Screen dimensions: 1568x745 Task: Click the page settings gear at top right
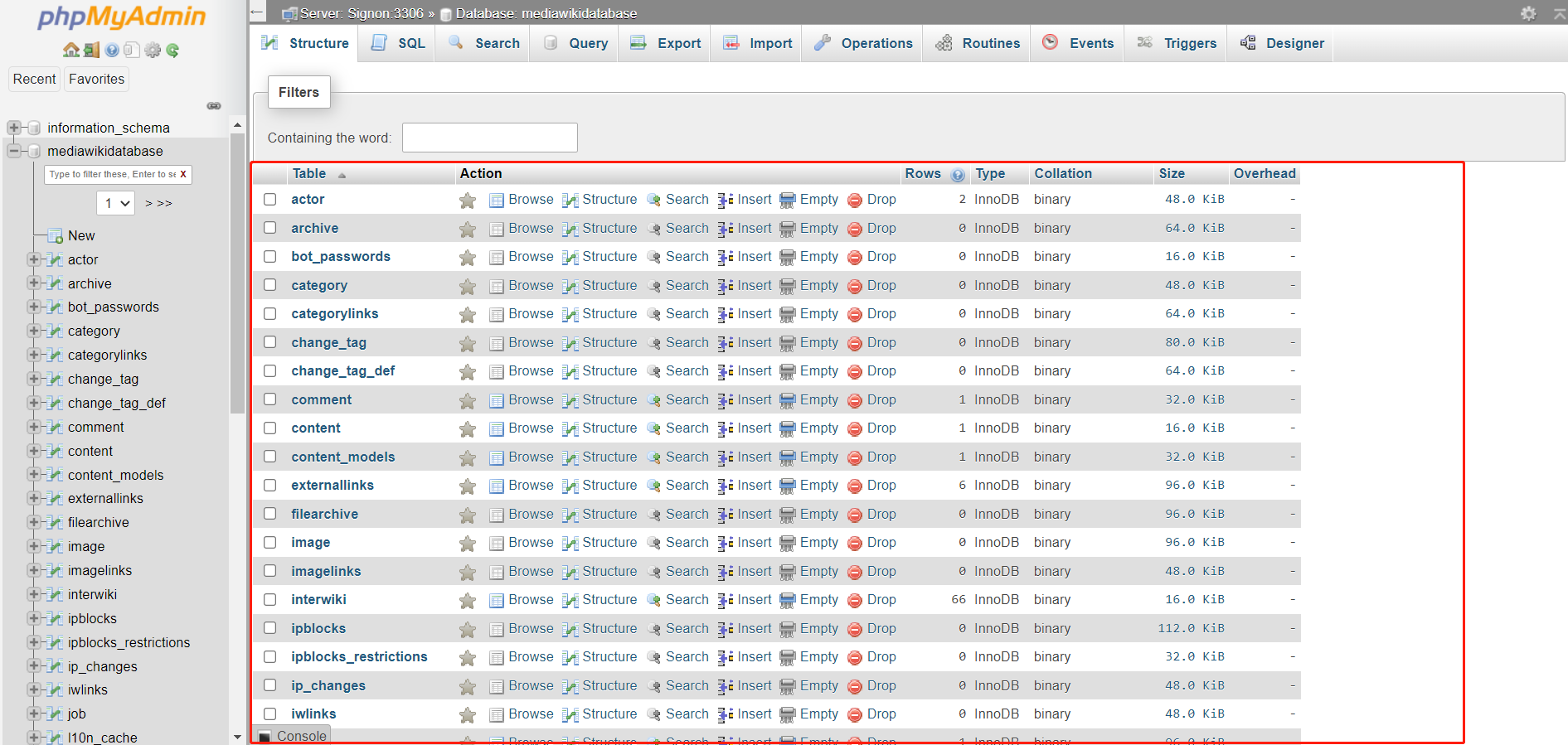pos(1528,13)
